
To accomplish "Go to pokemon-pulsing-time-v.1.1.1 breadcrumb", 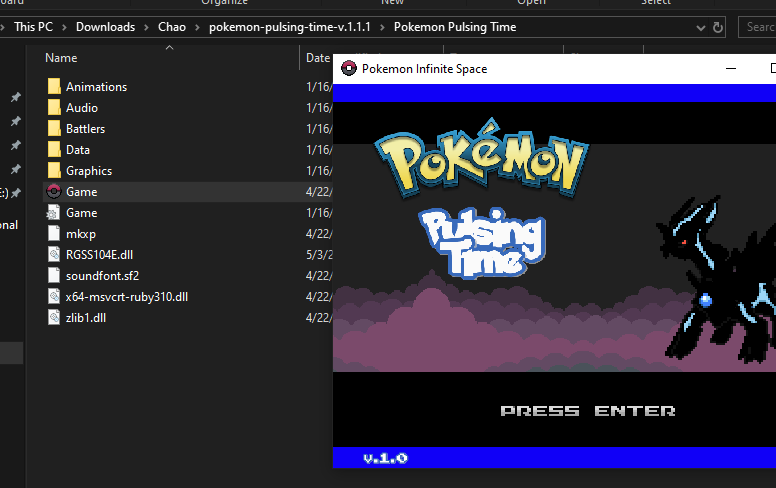I will tap(290, 27).
